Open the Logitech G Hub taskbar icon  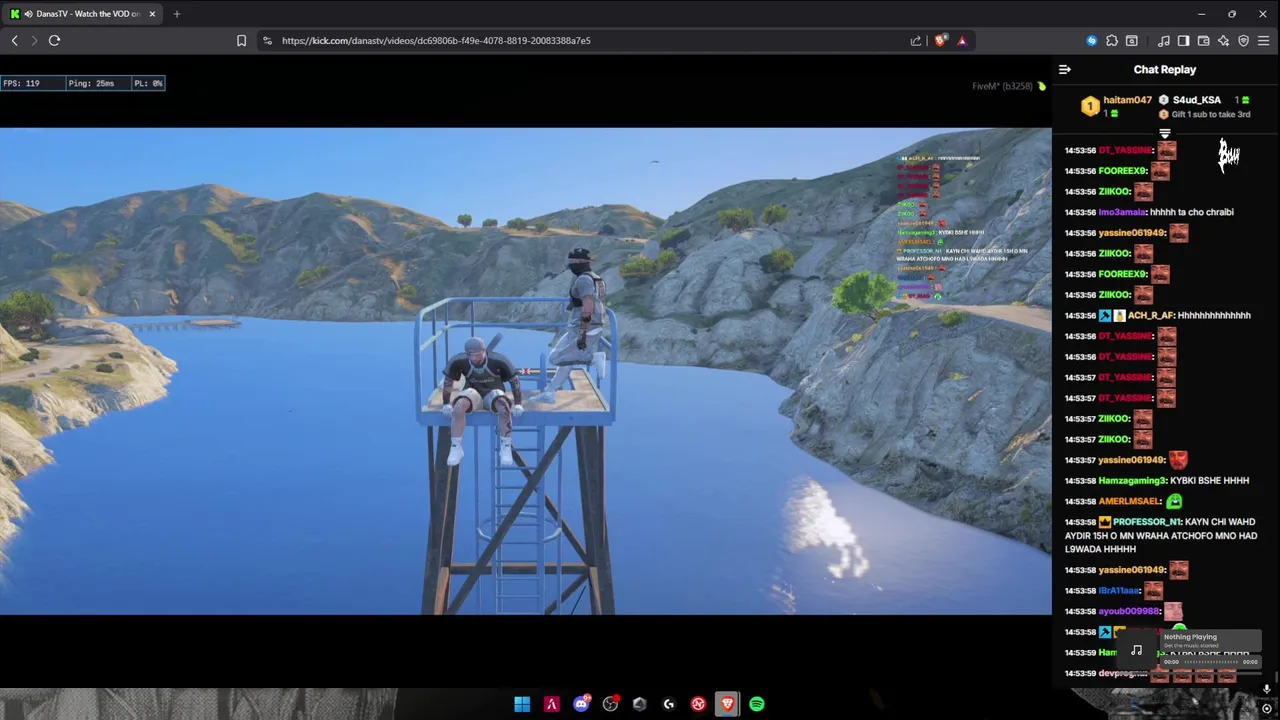click(669, 704)
